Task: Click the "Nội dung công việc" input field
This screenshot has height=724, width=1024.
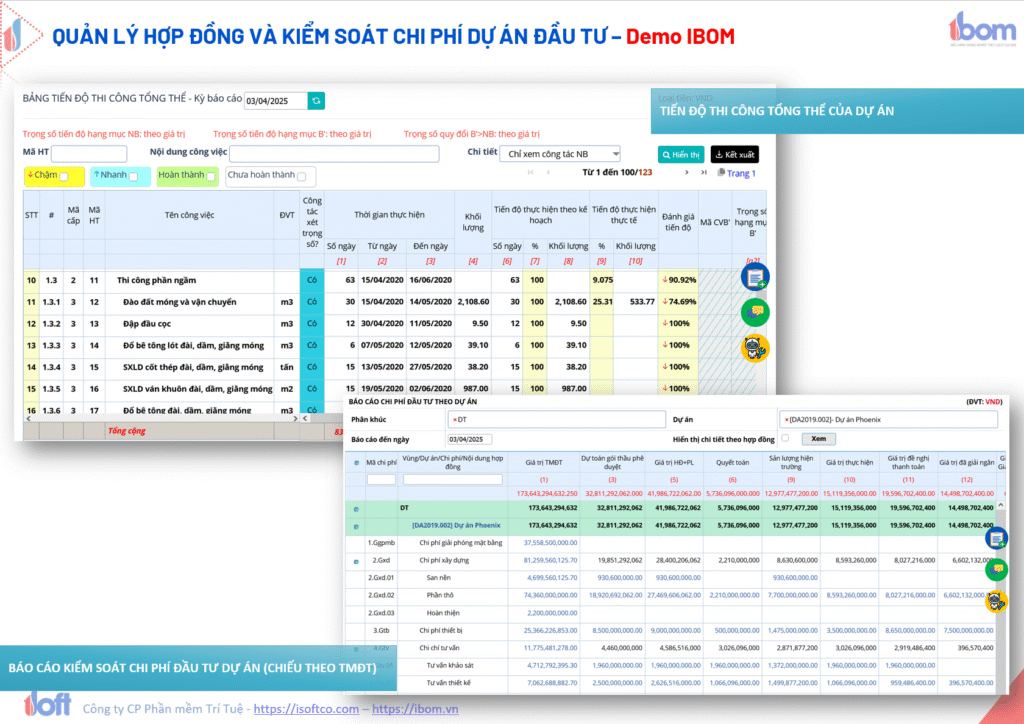Action: (x=334, y=154)
